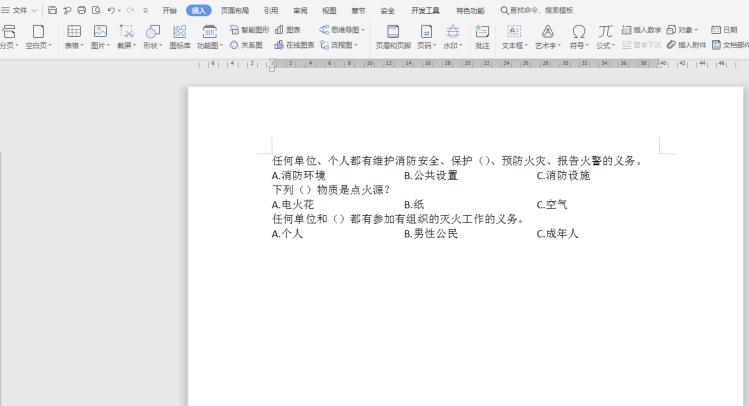Insert a 智能图形 smart graphic

(249, 30)
